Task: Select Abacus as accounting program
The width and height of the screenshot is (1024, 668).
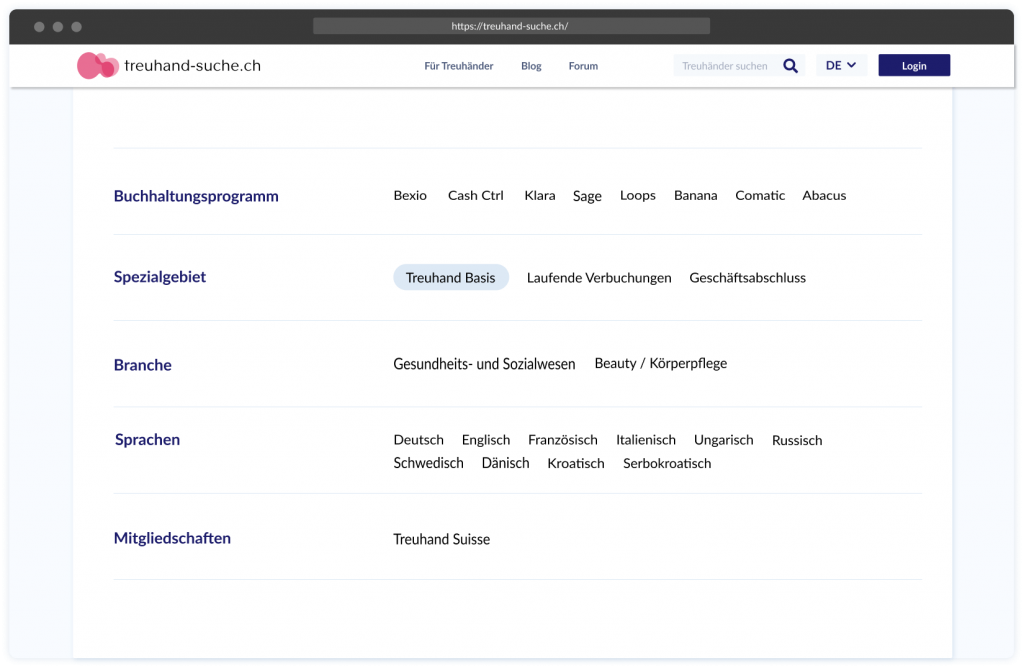Action: pos(824,196)
